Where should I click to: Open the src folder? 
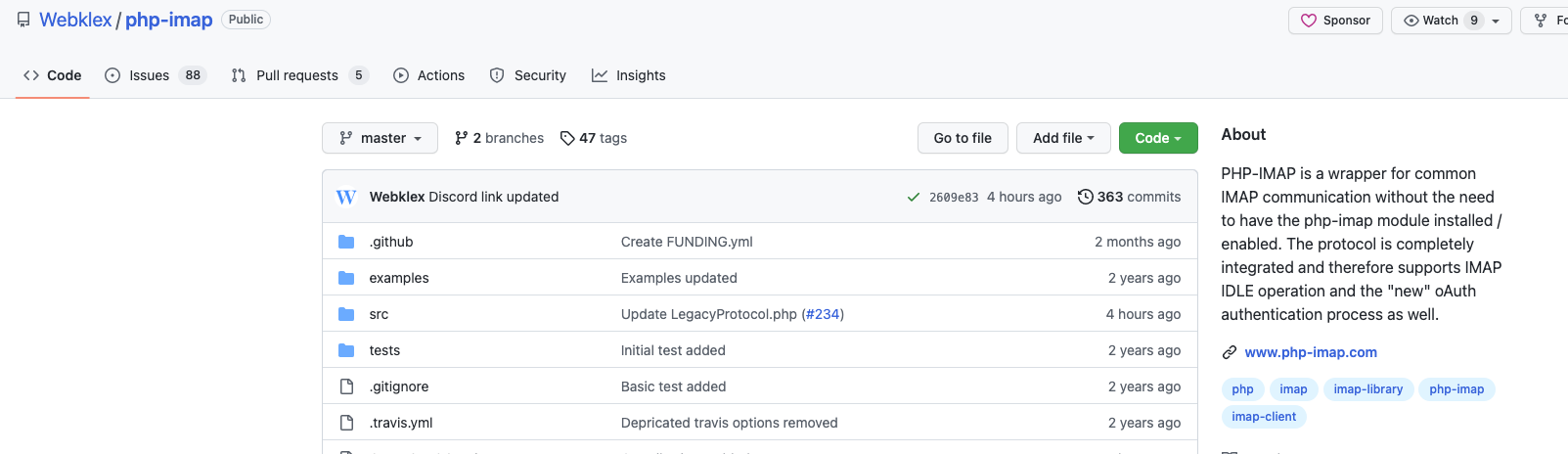coord(379,314)
